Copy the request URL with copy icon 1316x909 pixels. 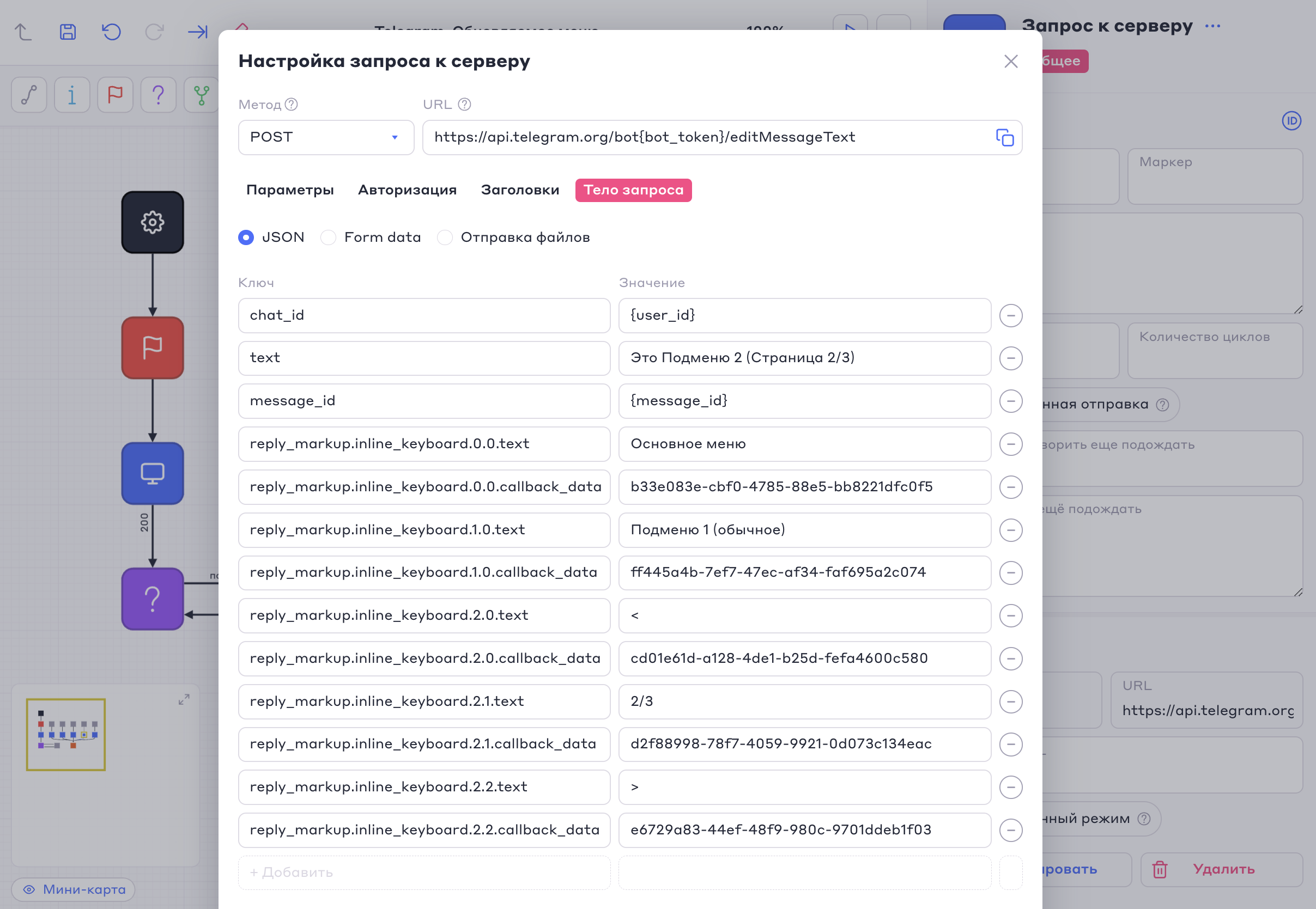click(x=1005, y=137)
